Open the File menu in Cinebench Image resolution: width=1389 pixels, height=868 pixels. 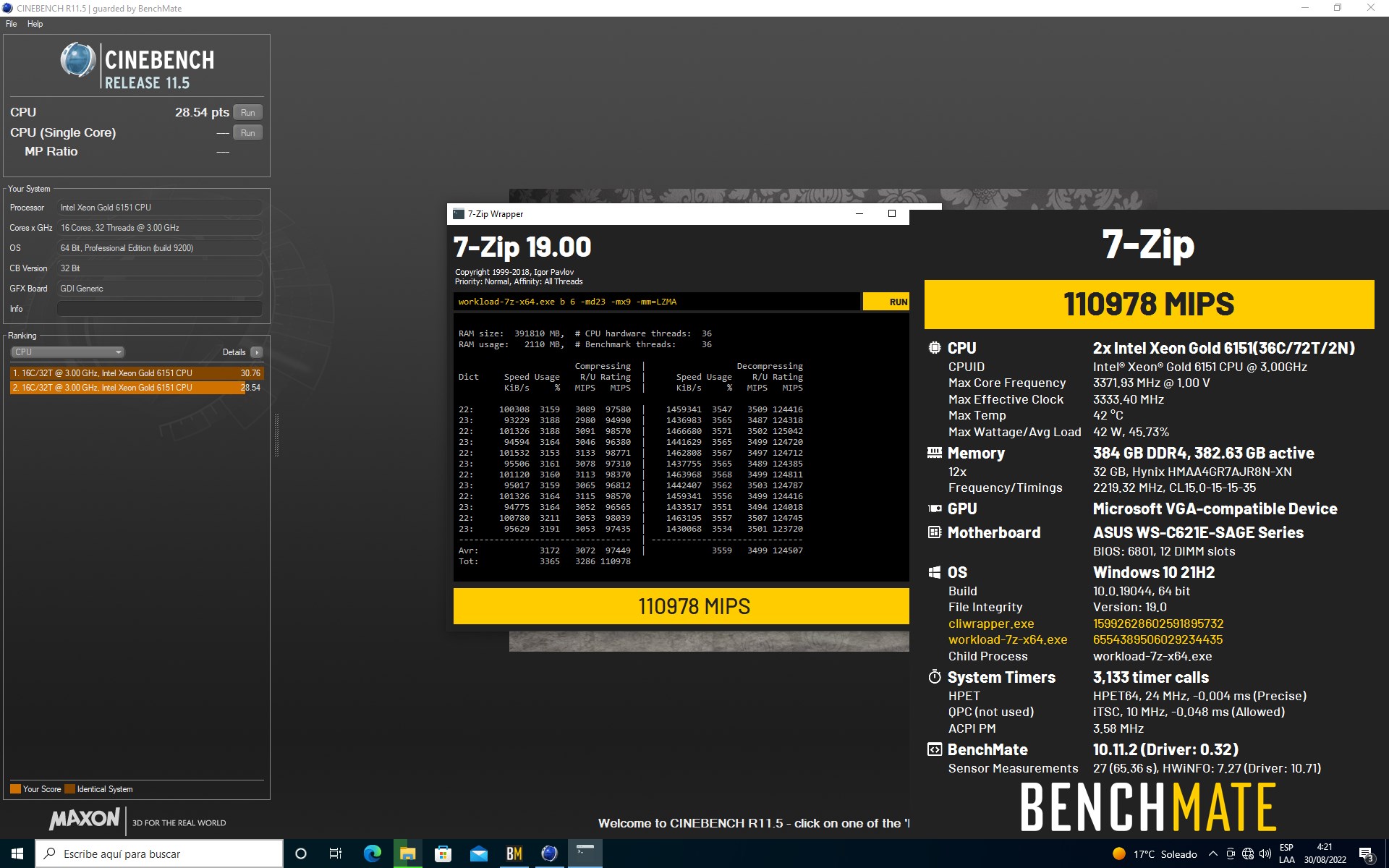pos(11,24)
